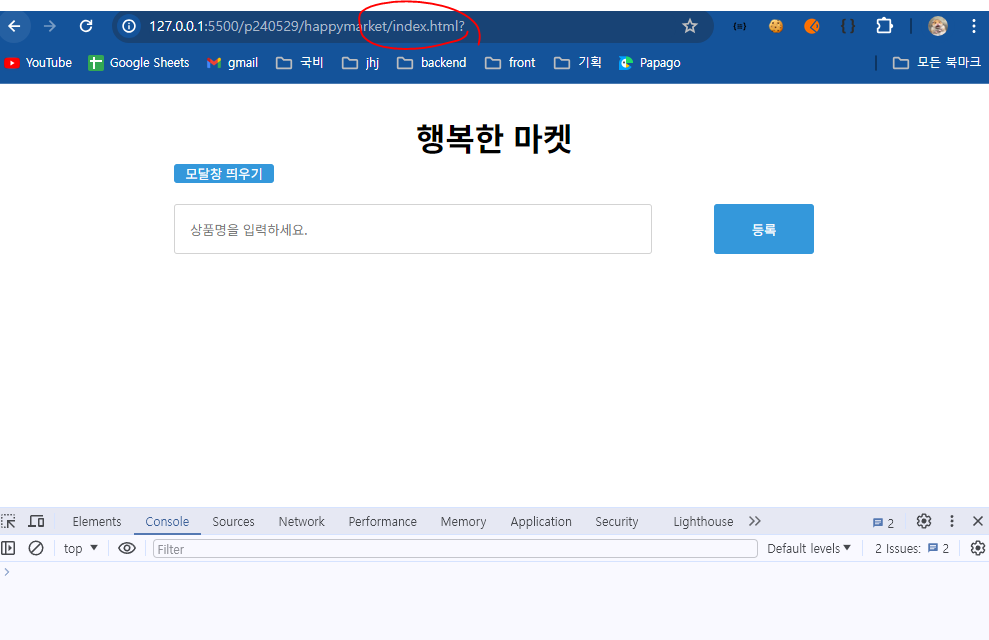Click the console Filter field
Screen dimensions: 989x640
(455, 549)
